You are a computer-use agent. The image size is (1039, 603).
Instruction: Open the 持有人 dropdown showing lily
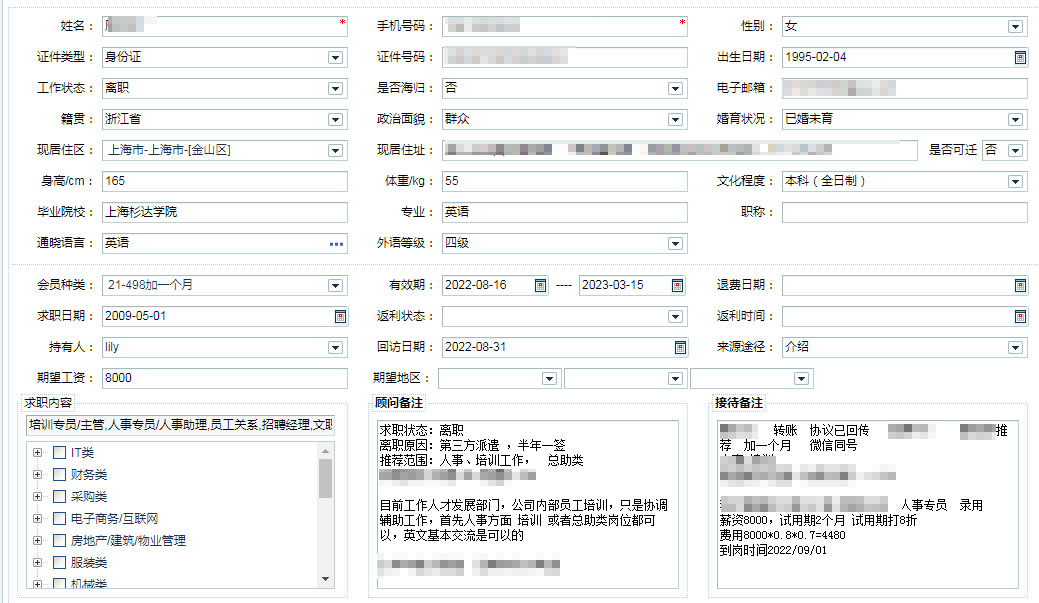pos(335,348)
